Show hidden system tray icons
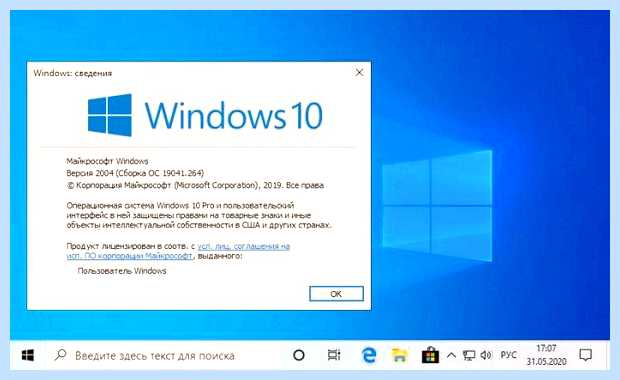This screenshot has height=380, width=620. (x=451, y=355)
